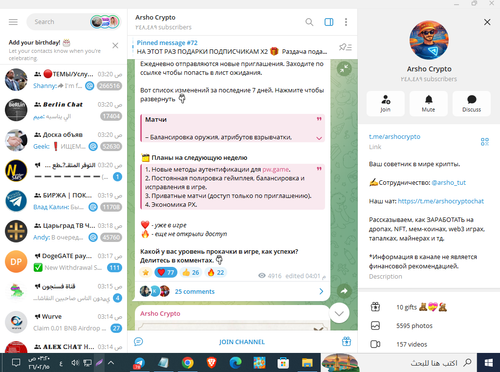Mute the channel with bell button
The height and width of the screenshot is (372, 500).
click(429, 104)
